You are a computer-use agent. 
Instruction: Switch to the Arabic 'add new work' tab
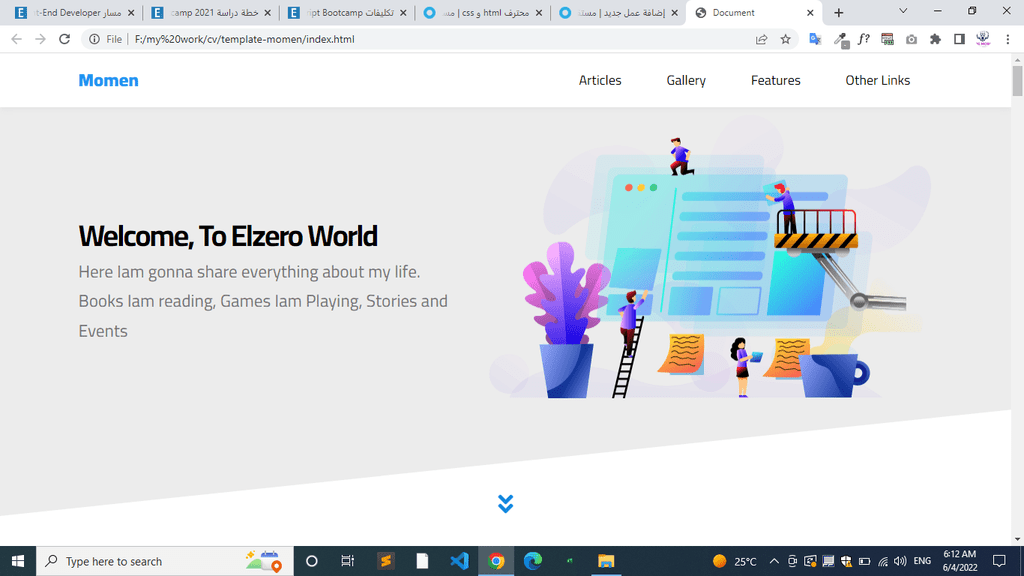click(x=618, y=12)
